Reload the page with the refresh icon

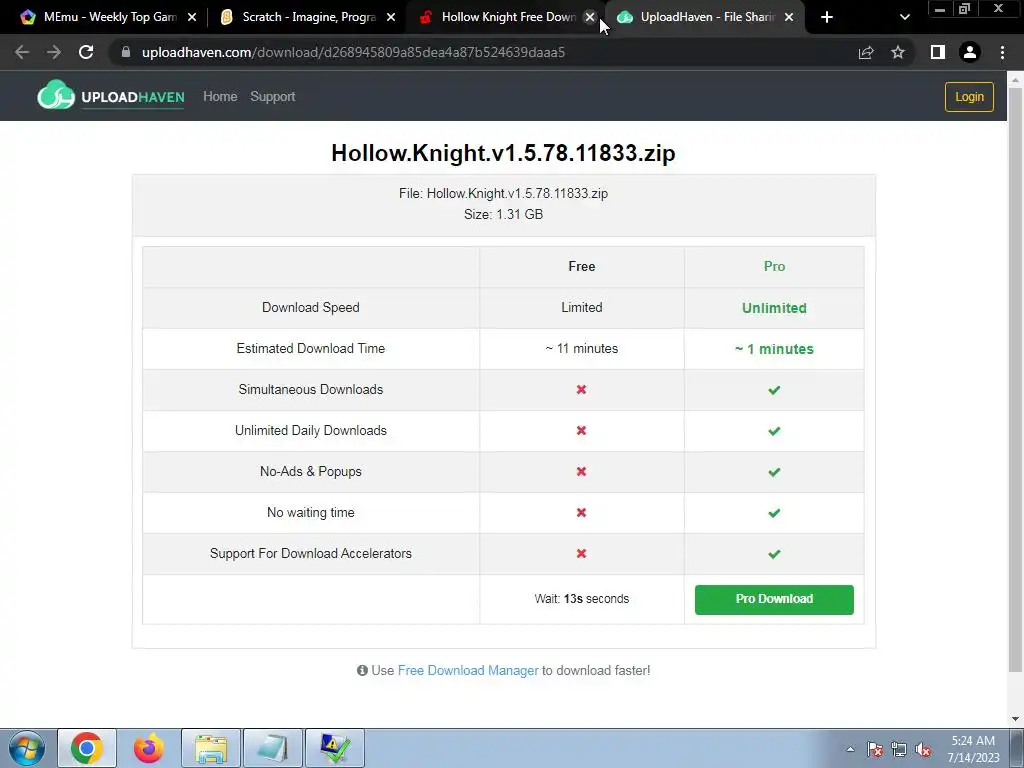[86, 52]
